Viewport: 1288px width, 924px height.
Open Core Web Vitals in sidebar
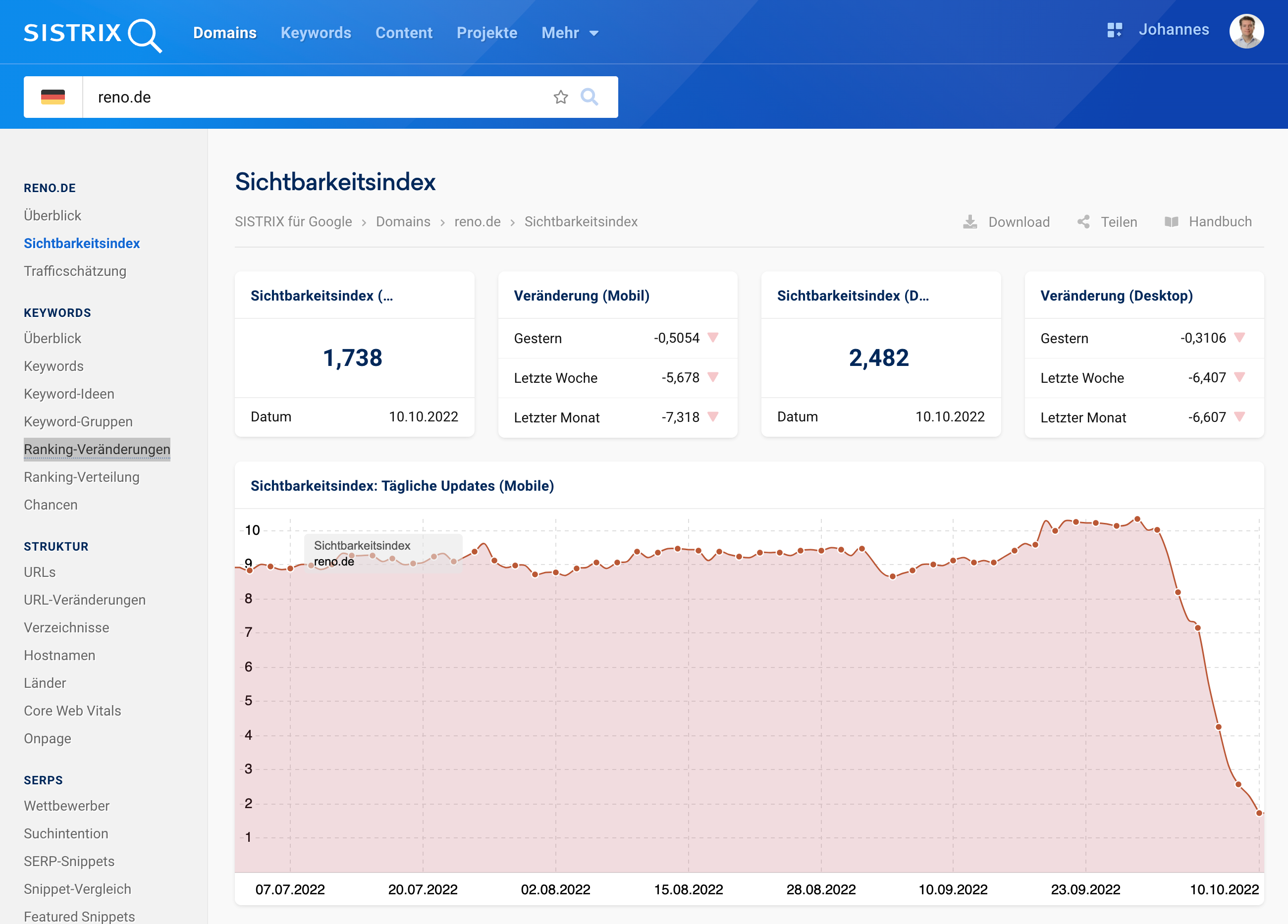click(72, 711)
